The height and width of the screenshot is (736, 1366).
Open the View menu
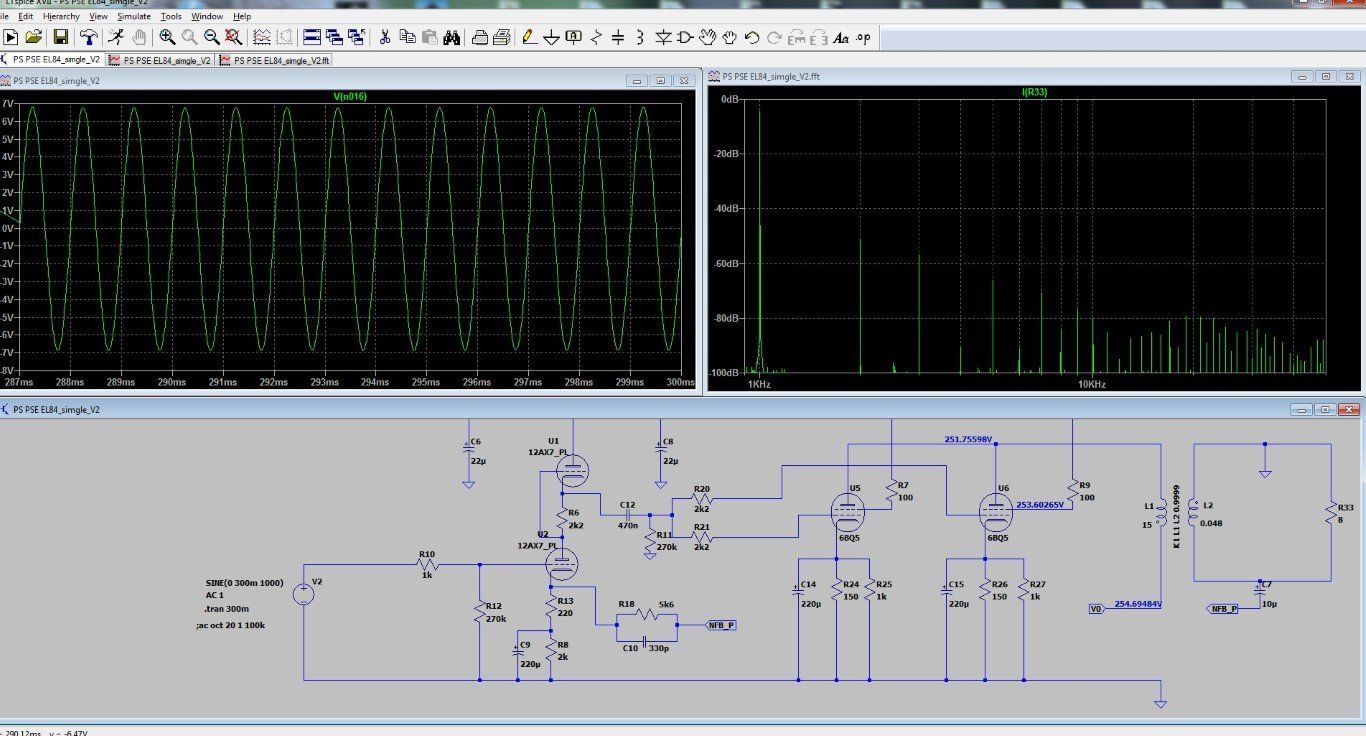[x=98, y=16]
